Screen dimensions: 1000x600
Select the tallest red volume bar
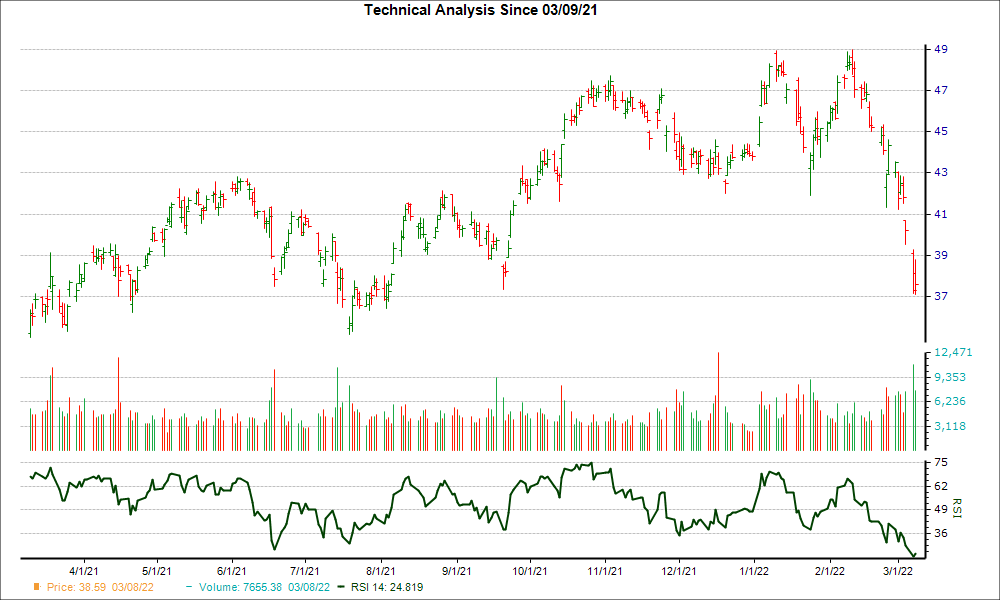(x=718, y=390)
